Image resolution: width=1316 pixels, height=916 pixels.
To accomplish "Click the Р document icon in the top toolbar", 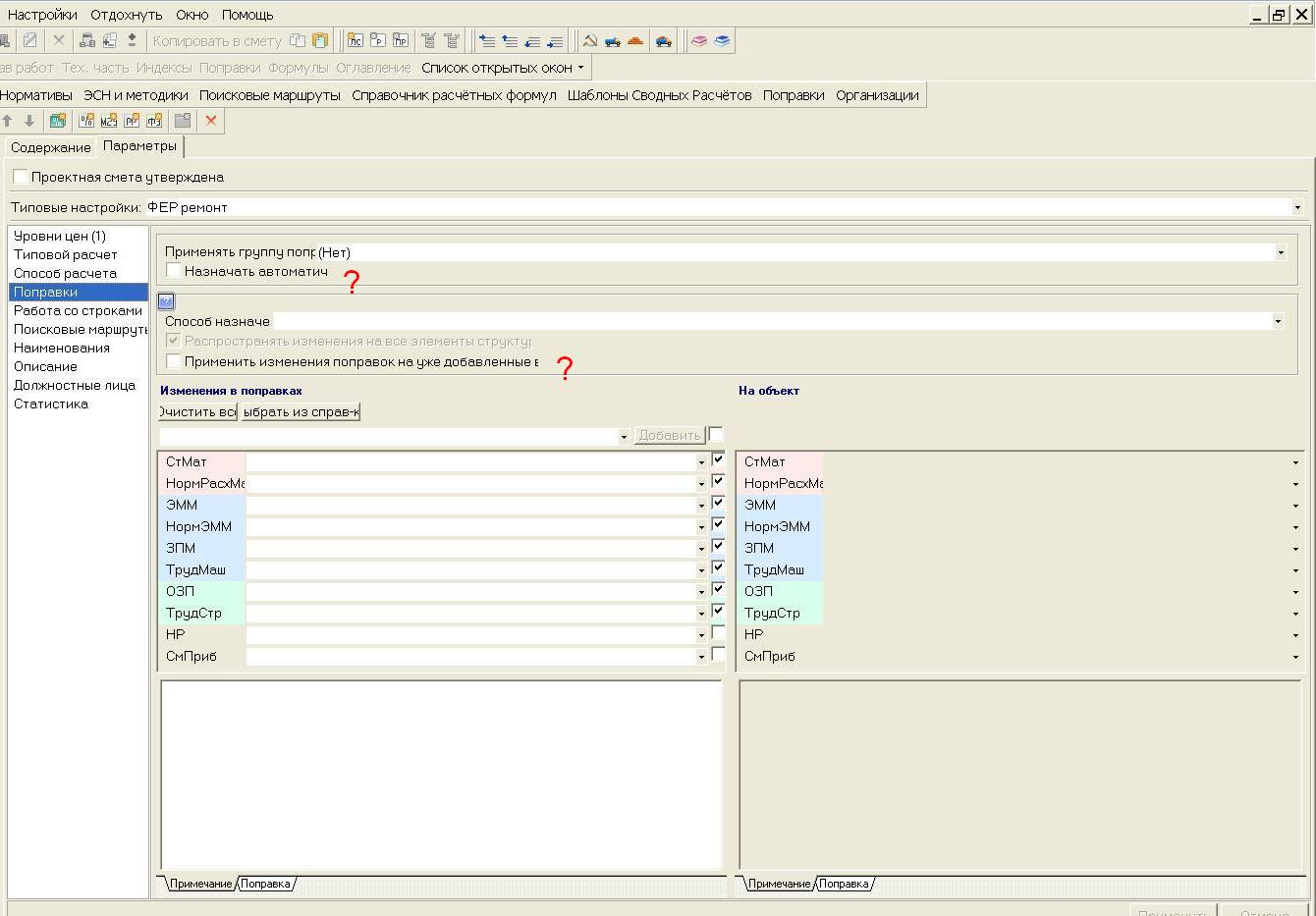I will click(377, 40).
